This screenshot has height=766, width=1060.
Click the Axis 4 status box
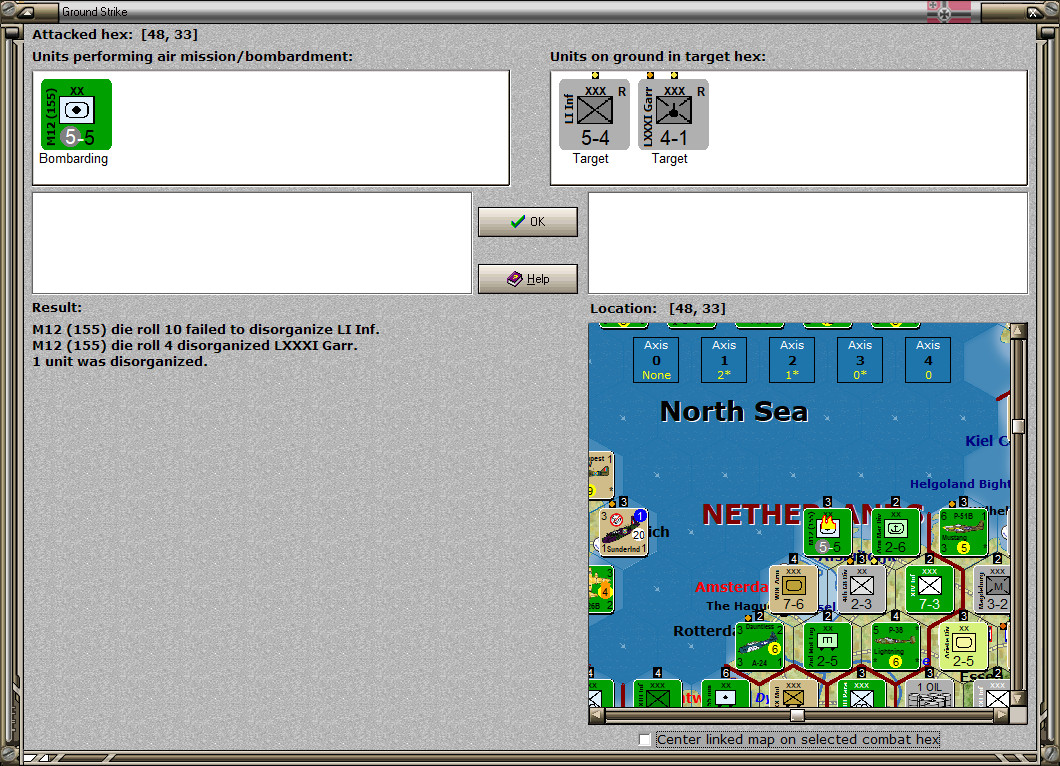tap(927, 359)
